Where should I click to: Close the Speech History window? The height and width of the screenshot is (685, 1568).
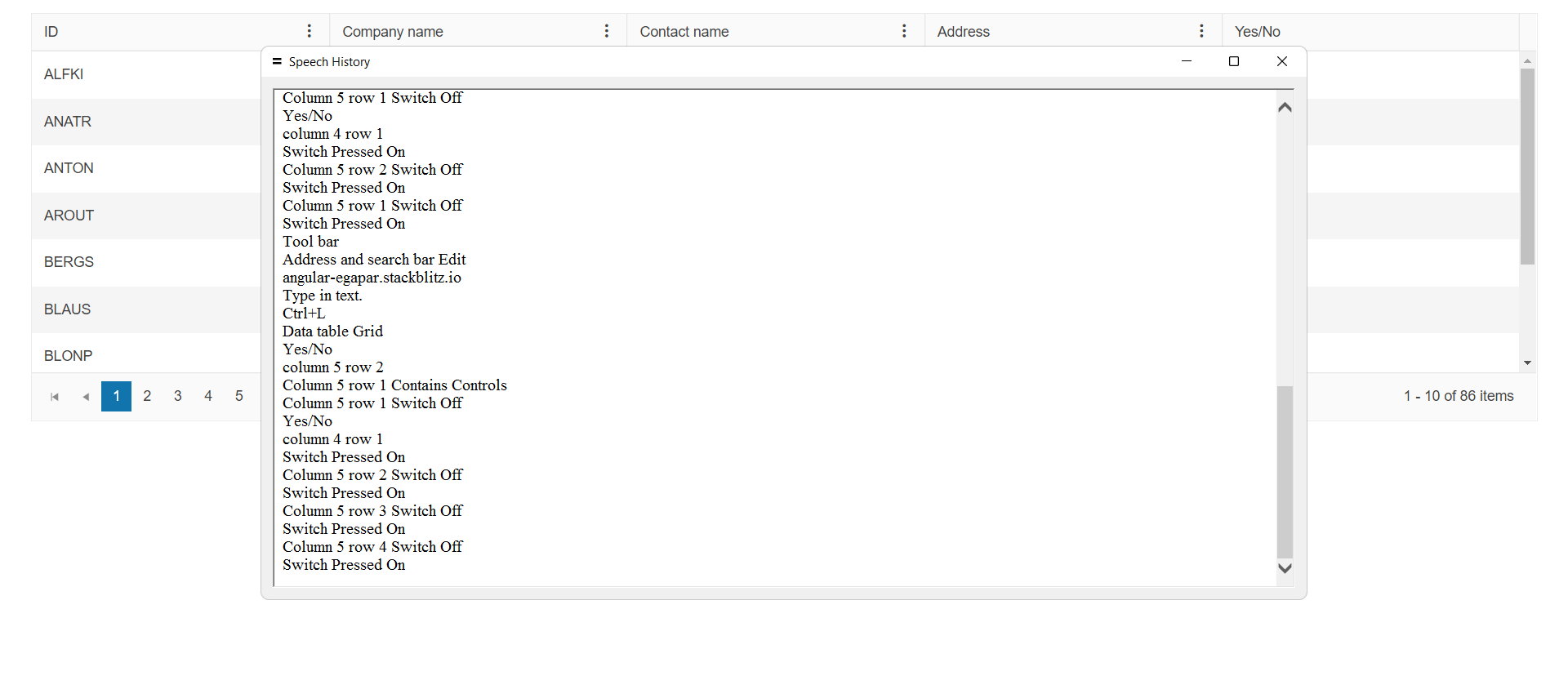pos(1281,61)
